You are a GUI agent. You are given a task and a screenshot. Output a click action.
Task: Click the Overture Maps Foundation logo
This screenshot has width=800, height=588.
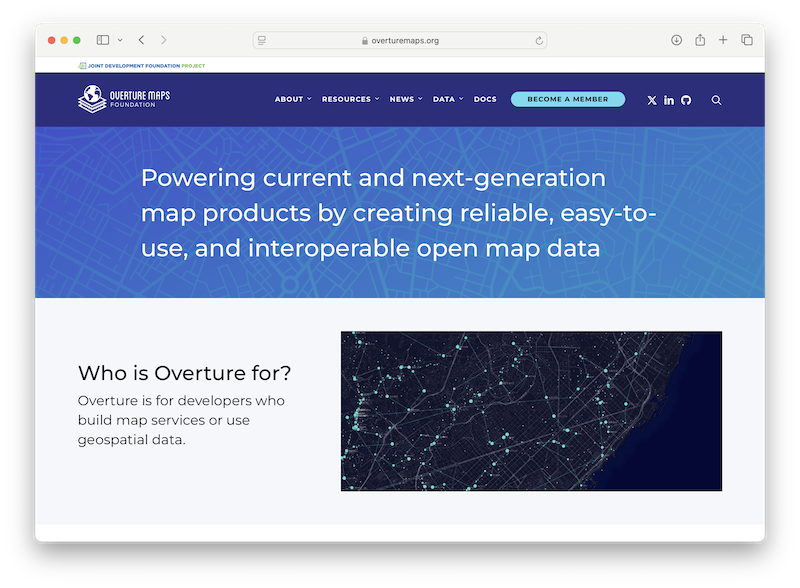click(x=124, y=99)
